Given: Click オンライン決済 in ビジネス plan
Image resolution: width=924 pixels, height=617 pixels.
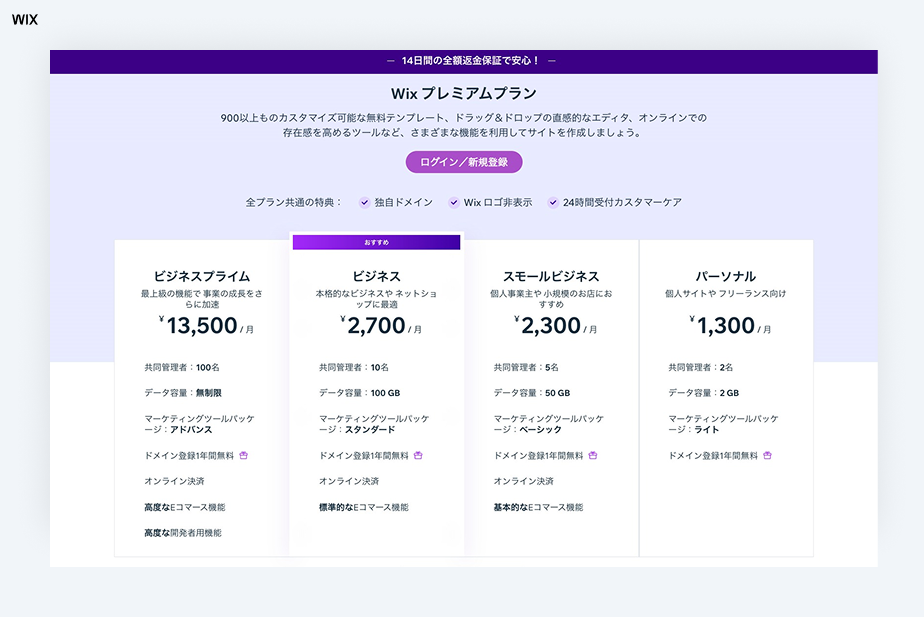Looking at the screenshot, I should (349, 481).
